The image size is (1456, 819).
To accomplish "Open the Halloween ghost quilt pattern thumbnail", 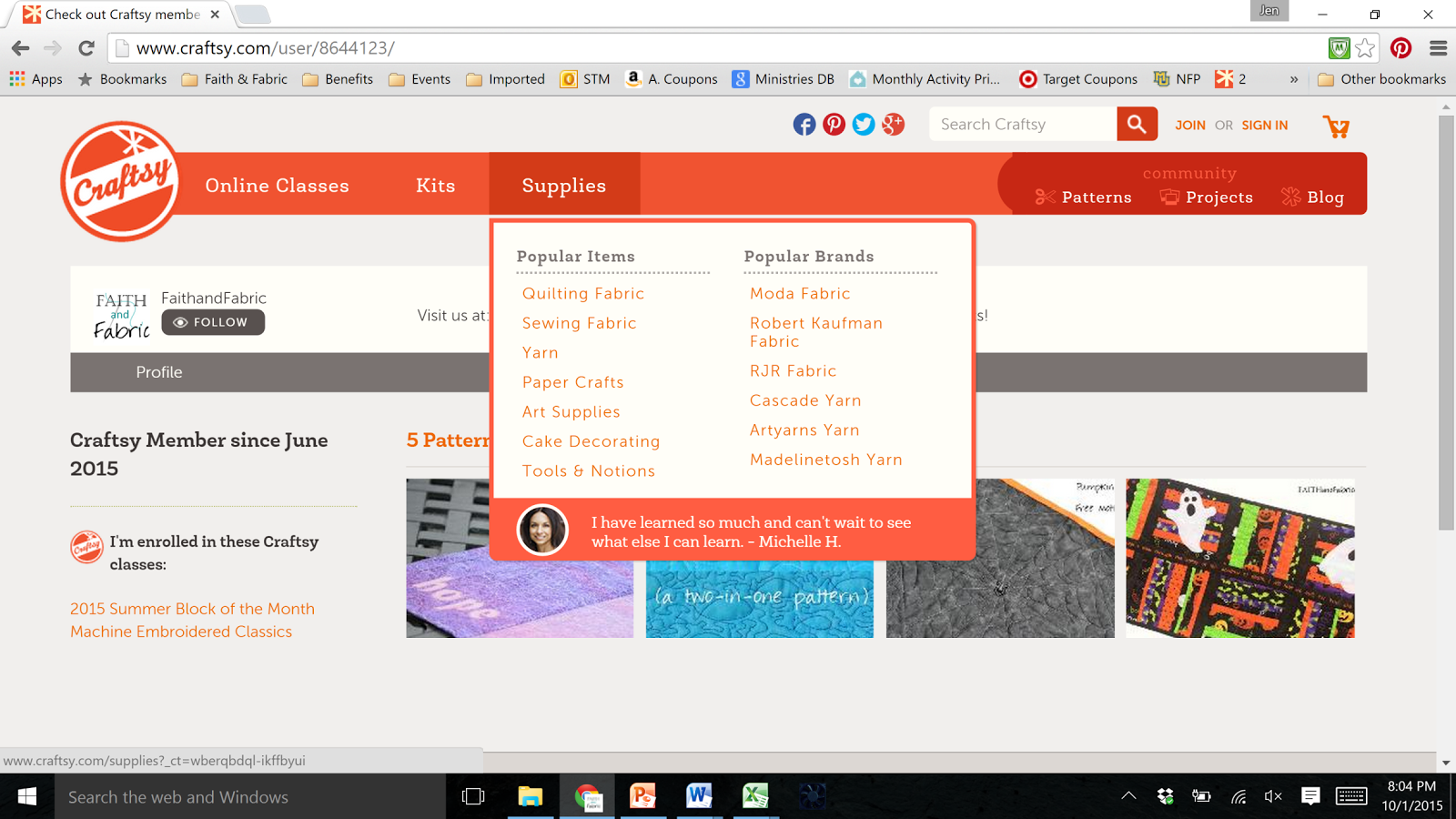I will tap(1240, 558).
